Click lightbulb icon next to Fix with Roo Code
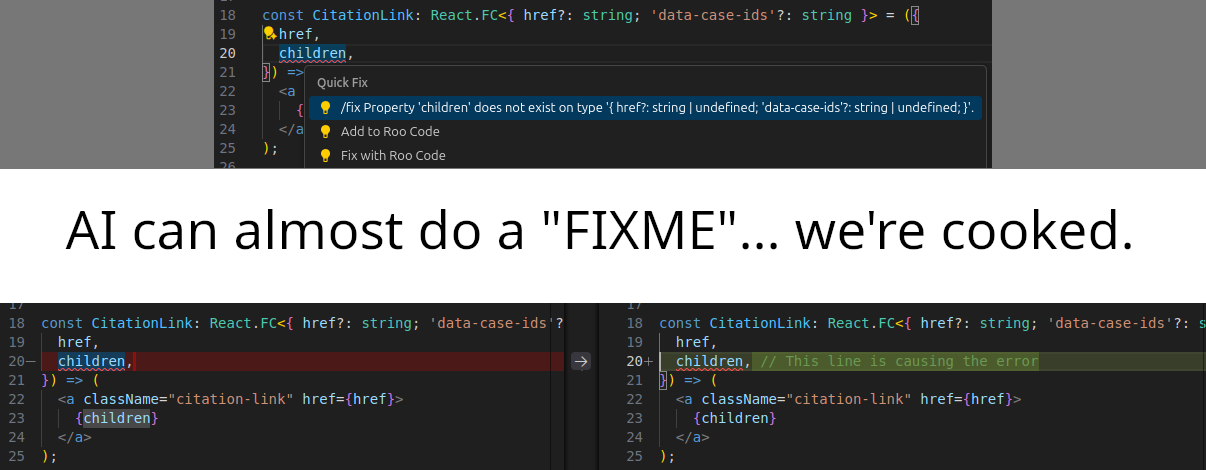This screenshot has height=470, width=1206. click(325, 155)
